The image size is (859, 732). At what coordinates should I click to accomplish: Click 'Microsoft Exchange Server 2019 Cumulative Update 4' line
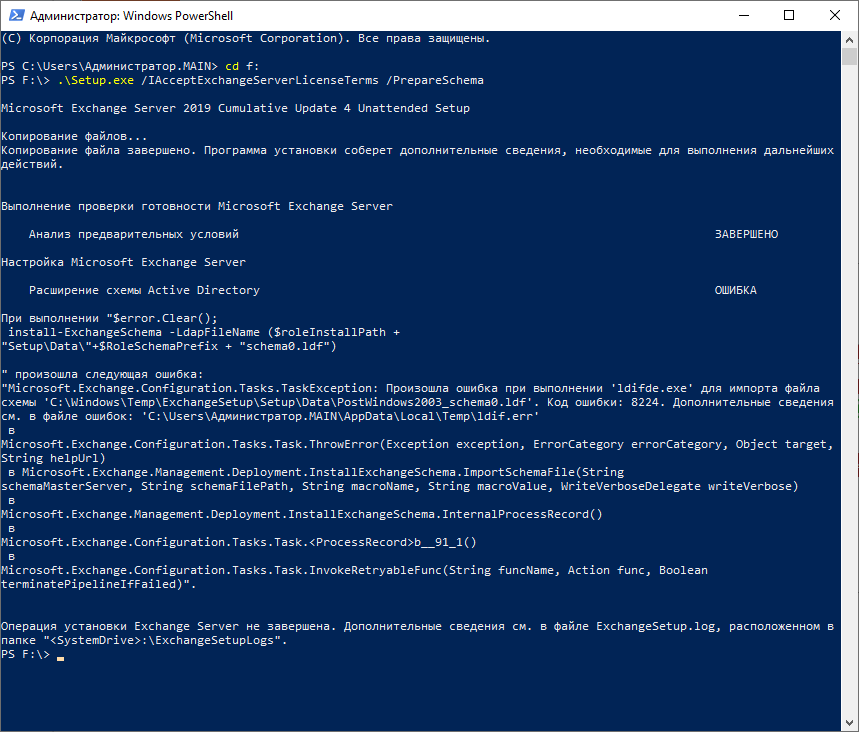point(236,108)
